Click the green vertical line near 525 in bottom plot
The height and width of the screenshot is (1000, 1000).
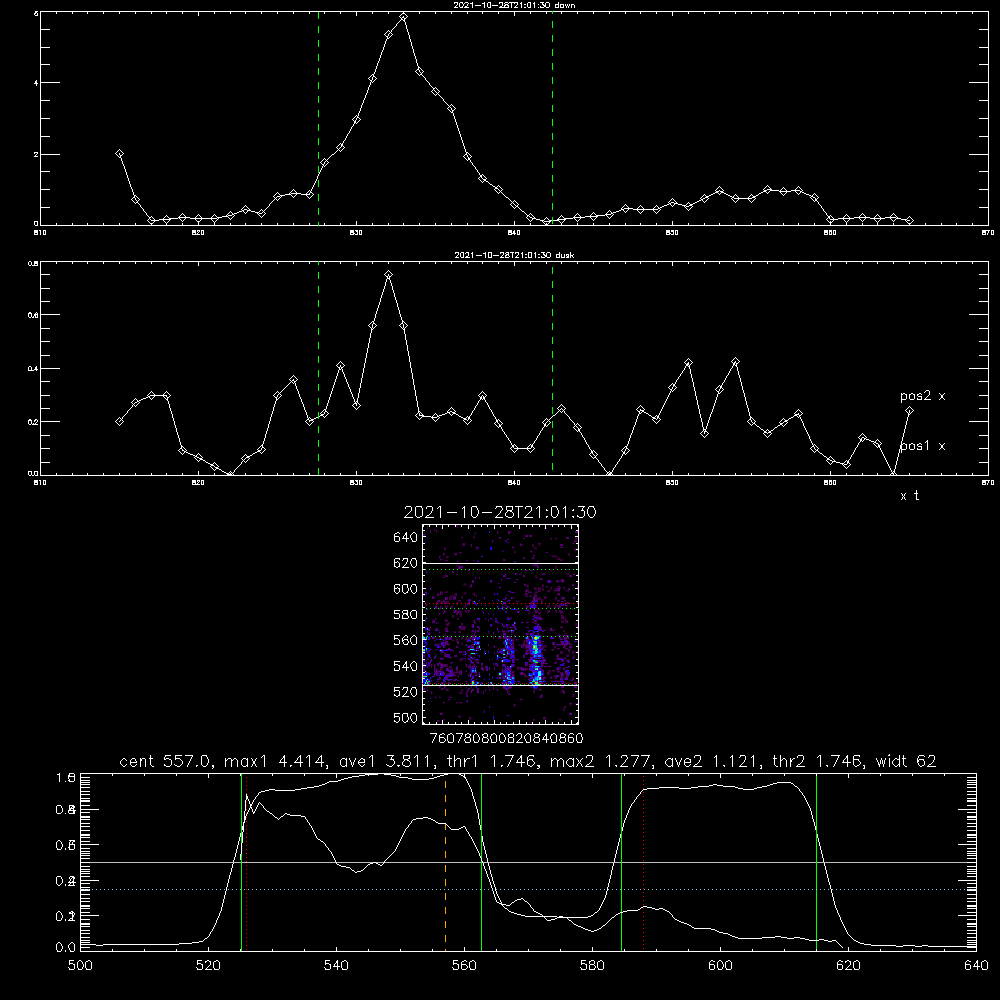click(x=241, y=861)
